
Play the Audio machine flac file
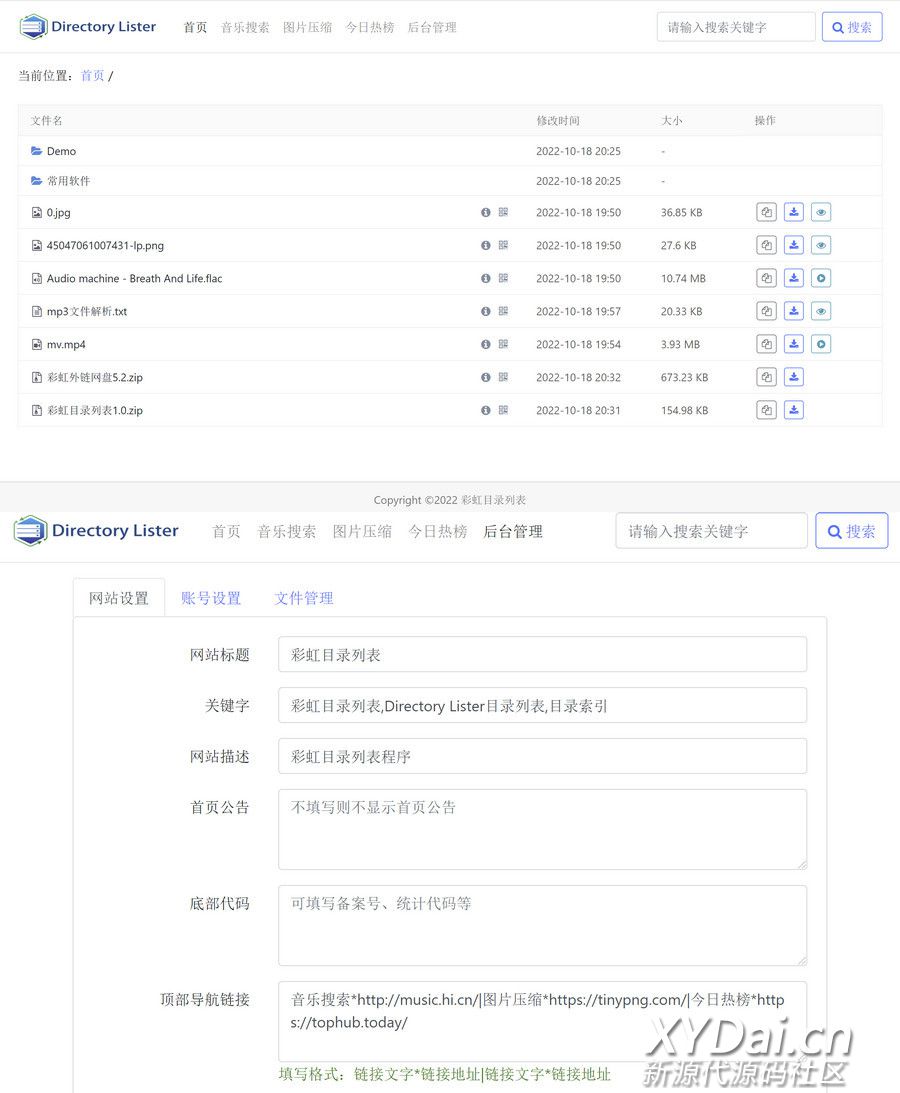click(821, 278)
